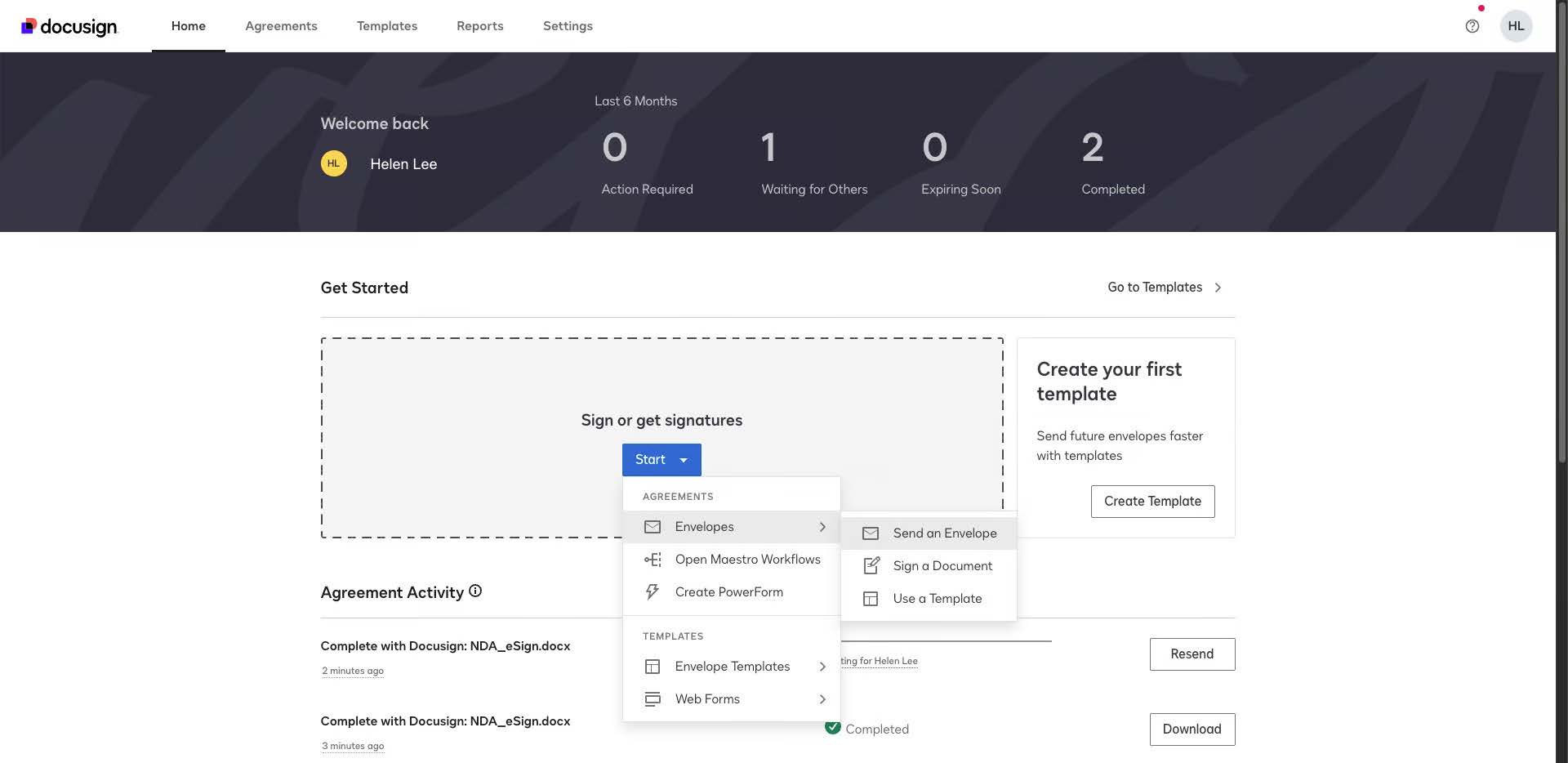Click the Open Maestro Workflows icon

pos(653,560)
